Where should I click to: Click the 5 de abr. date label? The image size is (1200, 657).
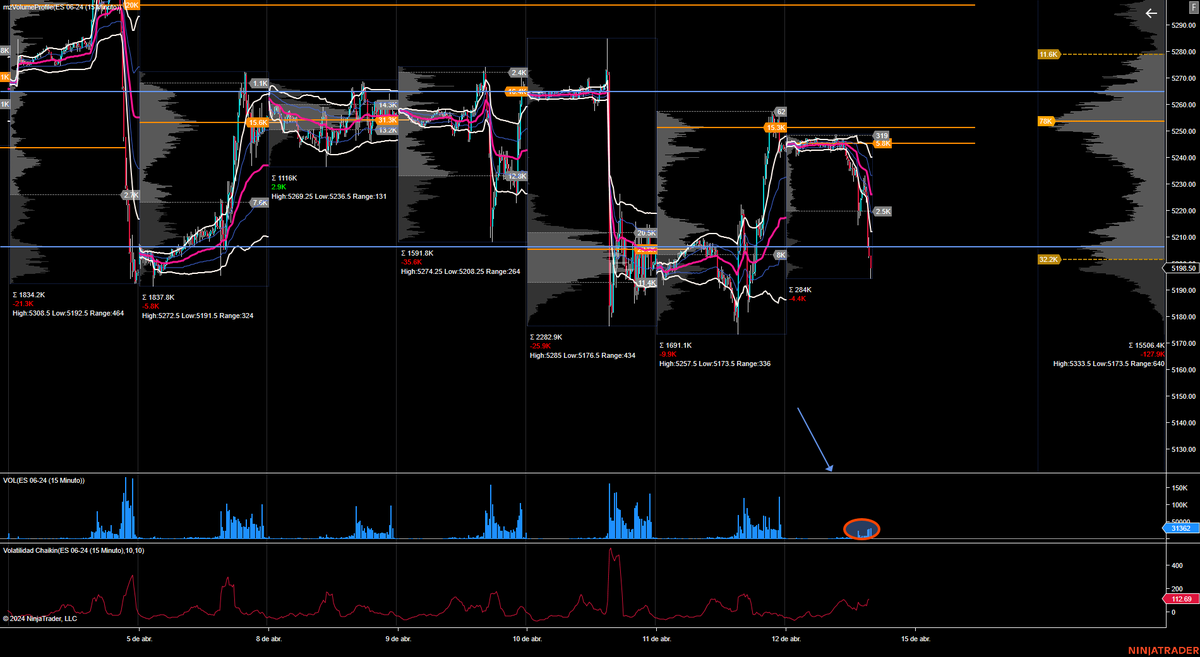[139, 637]
